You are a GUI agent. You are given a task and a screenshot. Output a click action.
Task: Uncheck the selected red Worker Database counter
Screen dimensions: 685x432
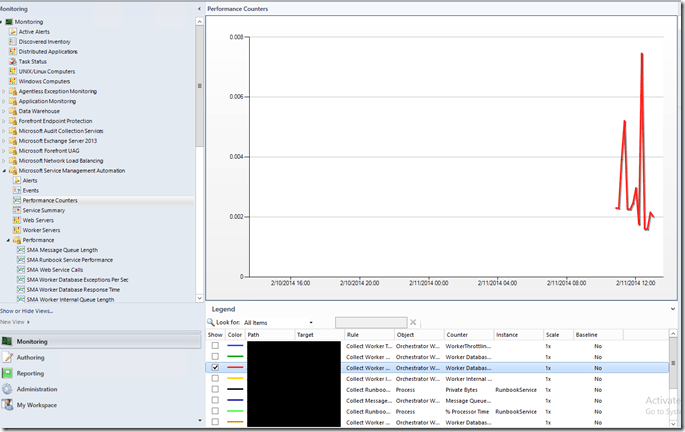[x=215, y=368]
